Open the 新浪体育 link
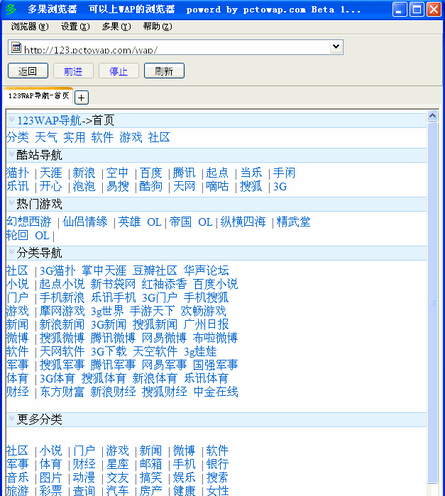This screenshot has width=445, height=496. click(x=155, y=378)
